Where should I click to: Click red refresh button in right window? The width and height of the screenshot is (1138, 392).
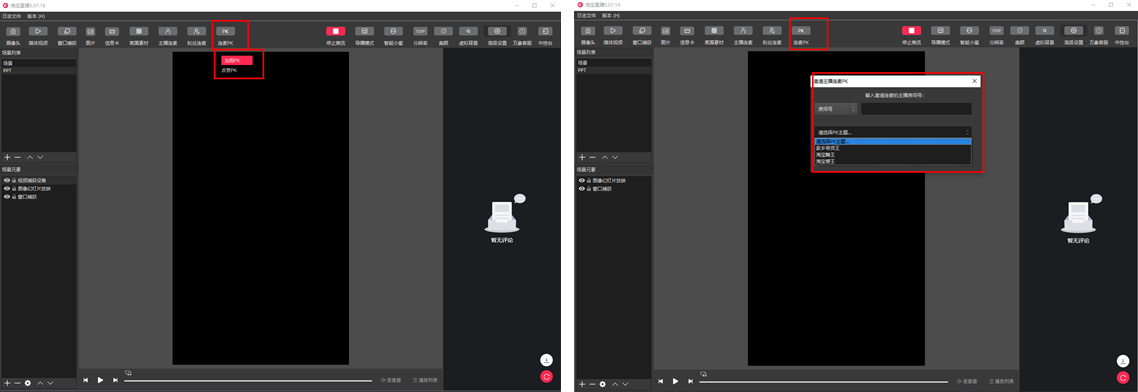click(1123, 377)
